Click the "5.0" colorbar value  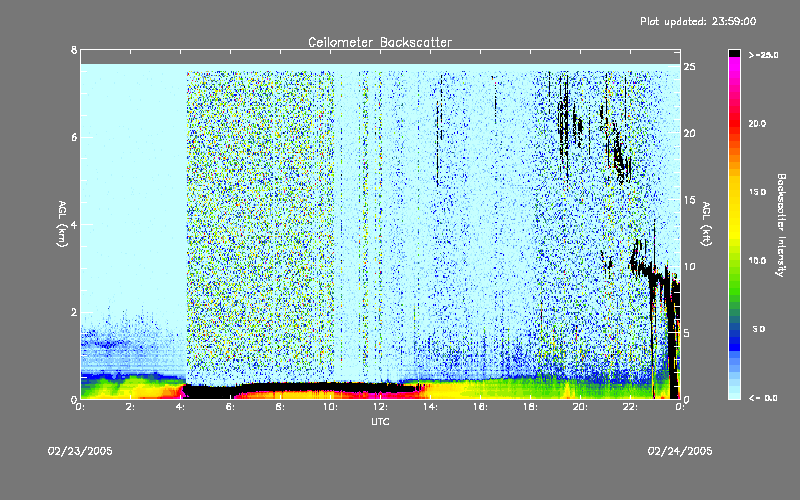(x=759, y=329)
